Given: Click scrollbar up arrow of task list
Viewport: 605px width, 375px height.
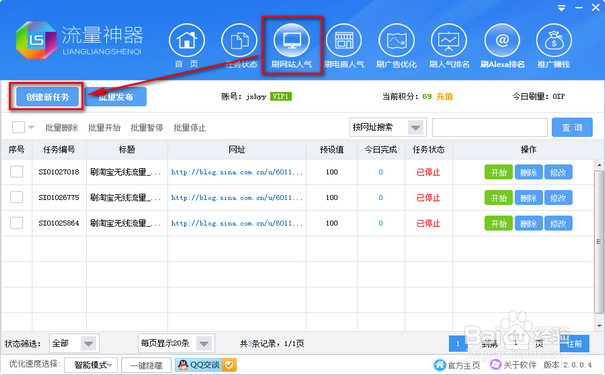Looking at the screenshot, I should 599,165.
